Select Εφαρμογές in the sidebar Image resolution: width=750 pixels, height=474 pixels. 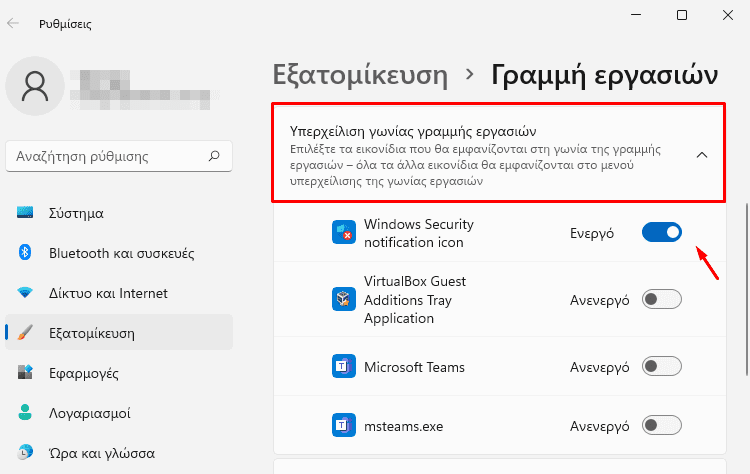click(x=83, y=373)
